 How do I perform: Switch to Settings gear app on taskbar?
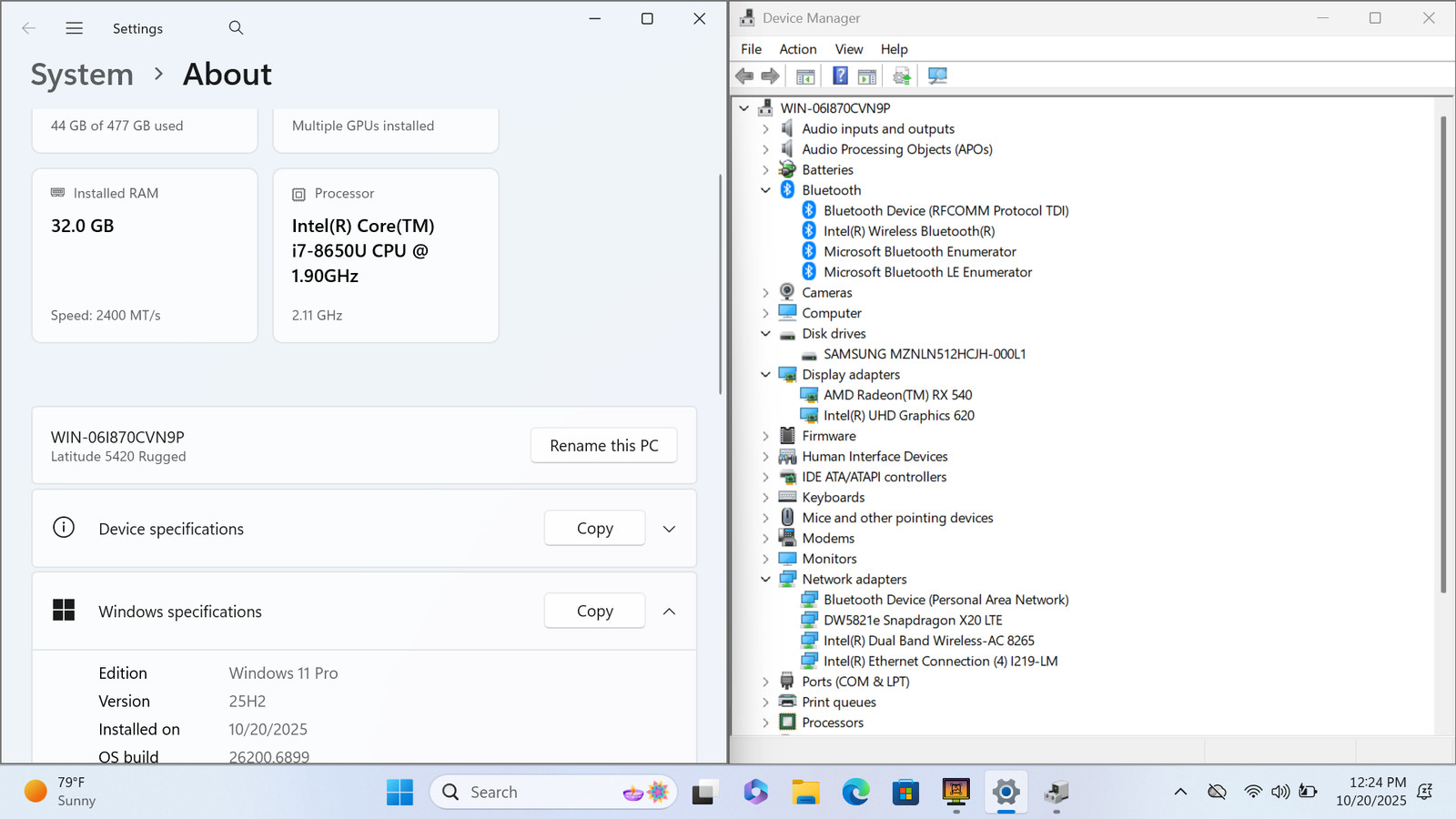(x=1006, y=792)
